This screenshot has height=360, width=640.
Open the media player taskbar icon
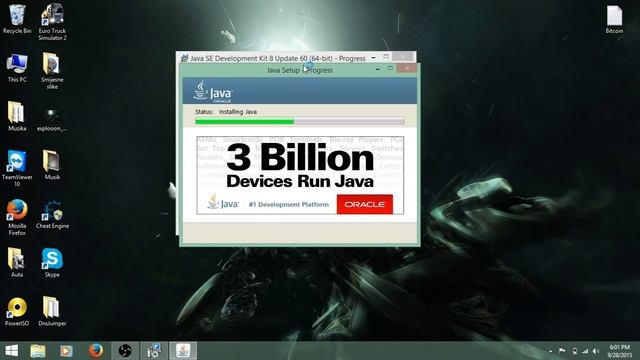point(66,351)
